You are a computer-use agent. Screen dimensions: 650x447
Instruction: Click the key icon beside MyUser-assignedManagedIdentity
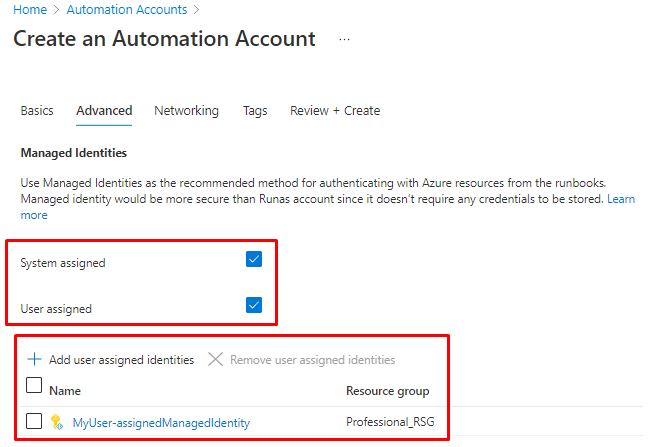point(58,422)
